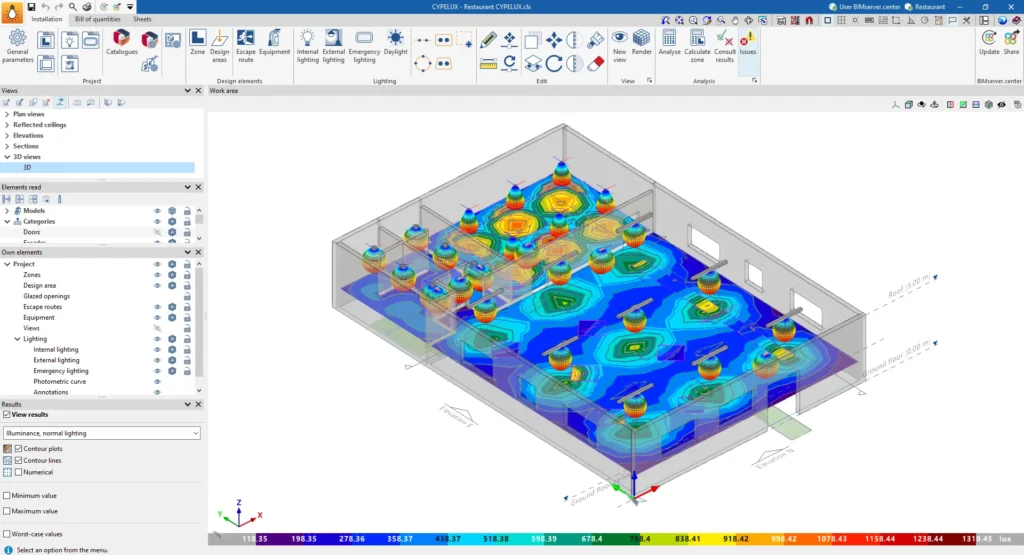
Task: Select the Rotate circular arrow tool
Action: tap(554, 63)
